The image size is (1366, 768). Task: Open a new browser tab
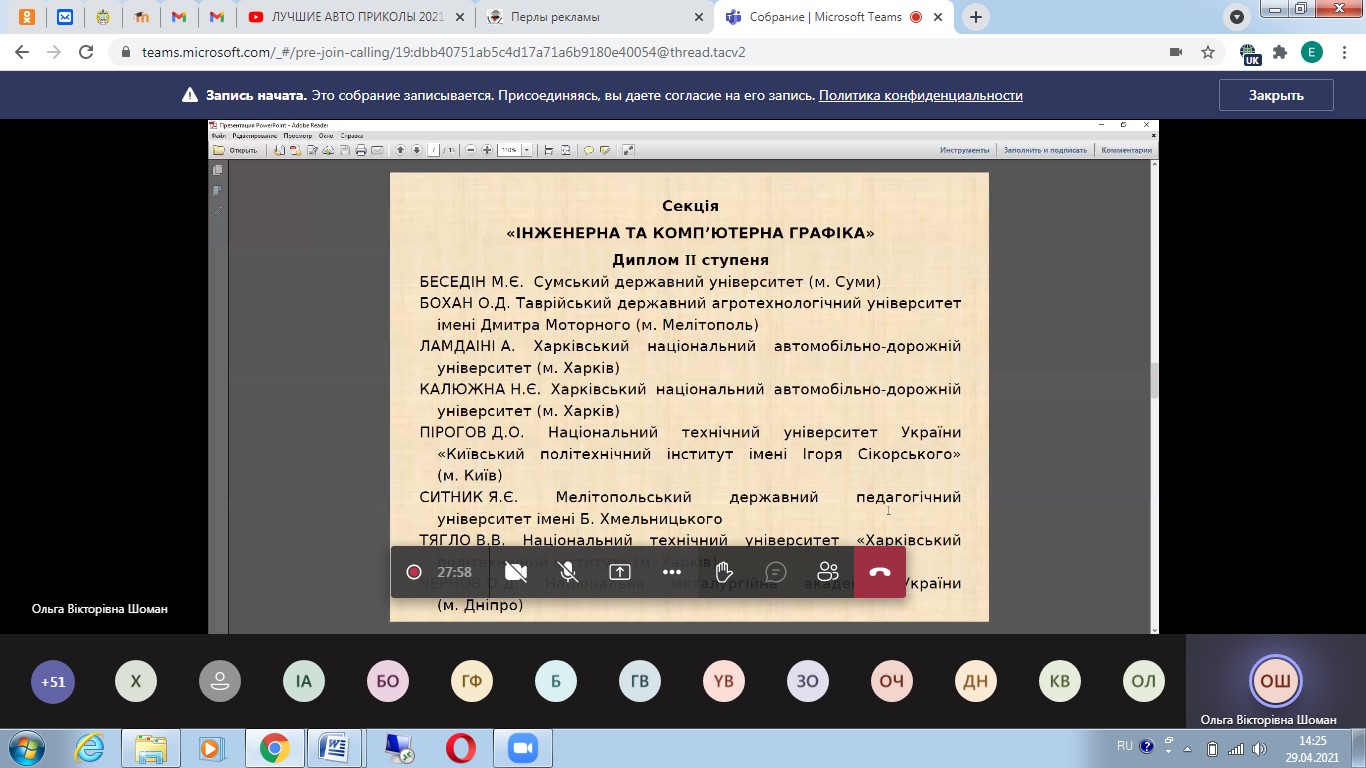coord(976,17)
